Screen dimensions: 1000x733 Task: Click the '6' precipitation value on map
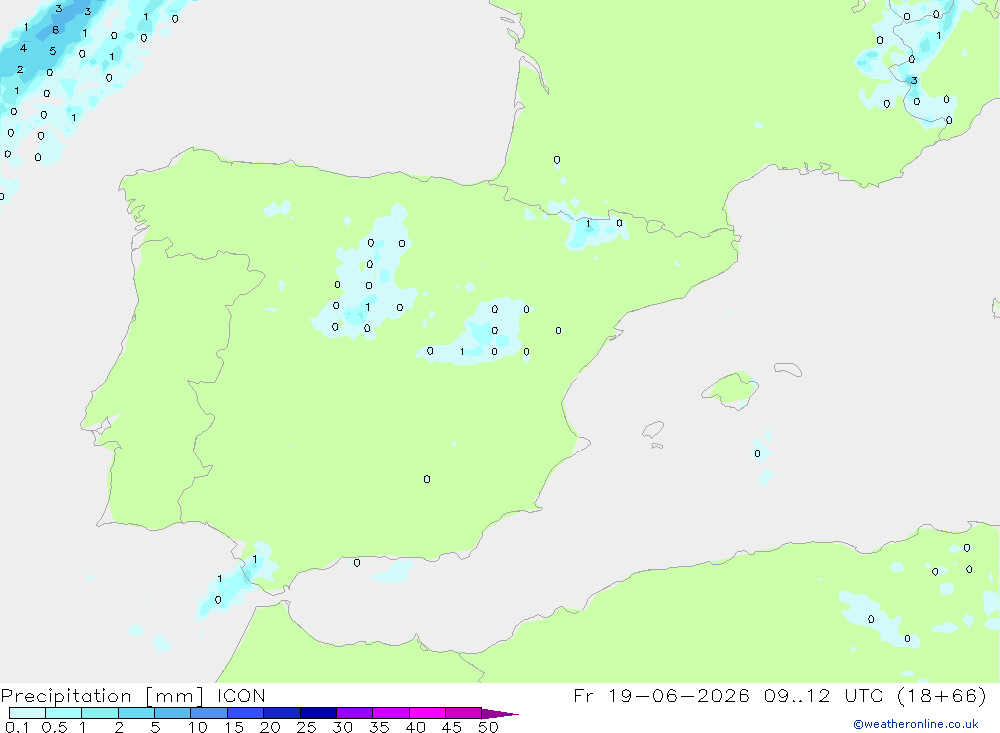click(55, 30)
